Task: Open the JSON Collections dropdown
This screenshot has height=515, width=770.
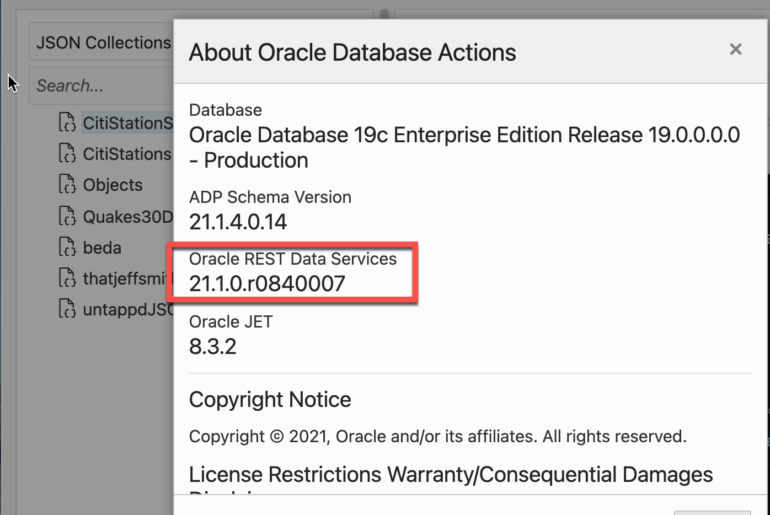Action: click(x=101, y=43)
